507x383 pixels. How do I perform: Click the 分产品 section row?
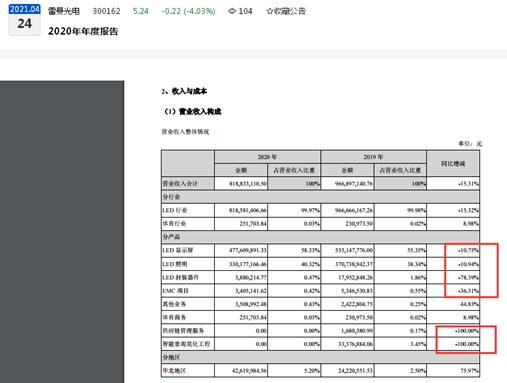(320, 237)
